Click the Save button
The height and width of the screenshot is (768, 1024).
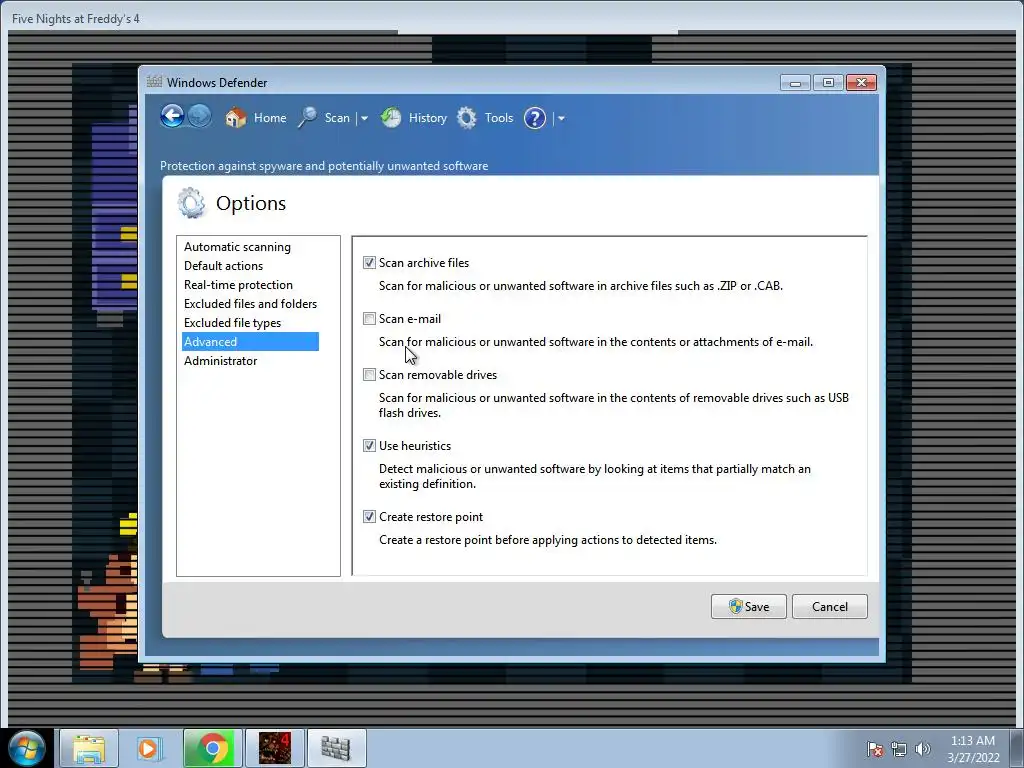[x=748, y=607]
